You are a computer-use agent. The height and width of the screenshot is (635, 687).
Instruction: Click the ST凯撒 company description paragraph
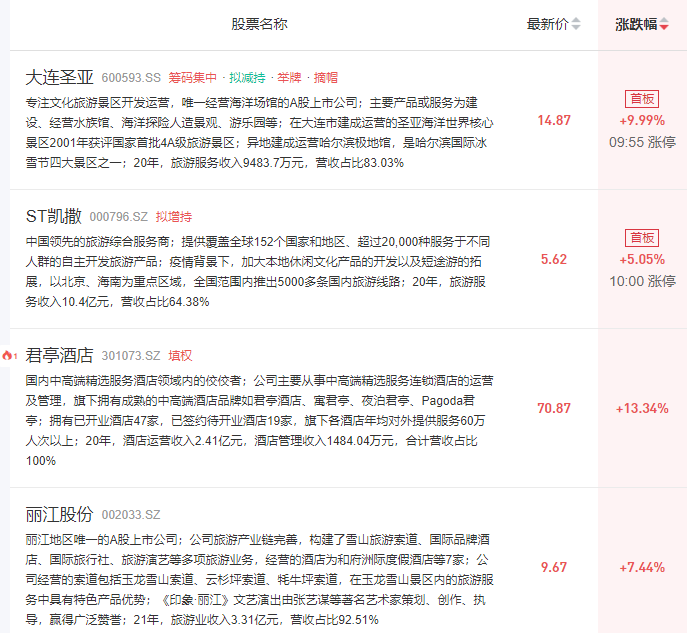258,272
